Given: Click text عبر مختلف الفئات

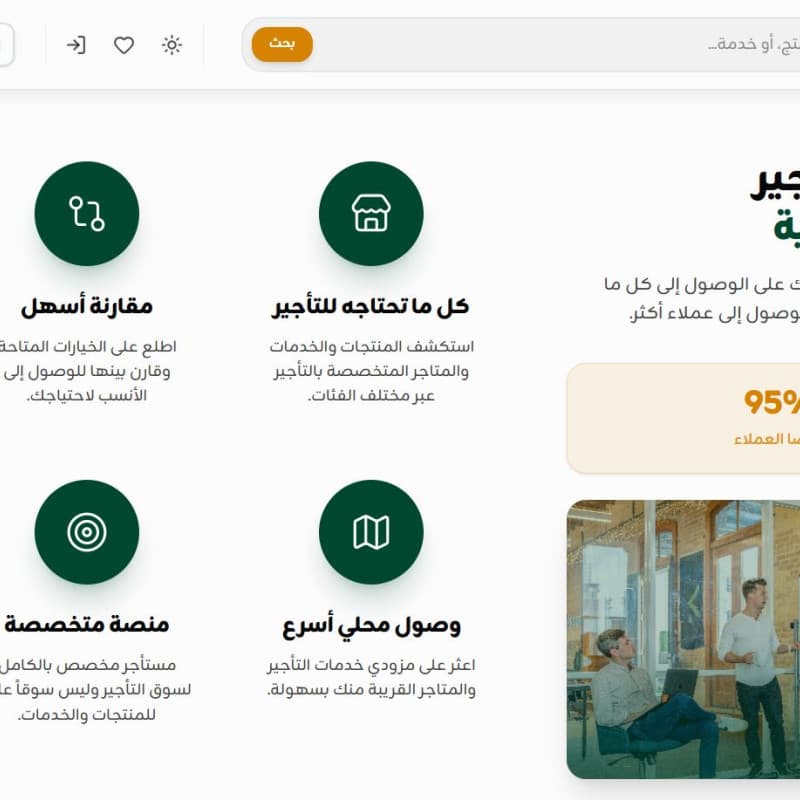Looking at the screenshot, I should tap(371, 396).
